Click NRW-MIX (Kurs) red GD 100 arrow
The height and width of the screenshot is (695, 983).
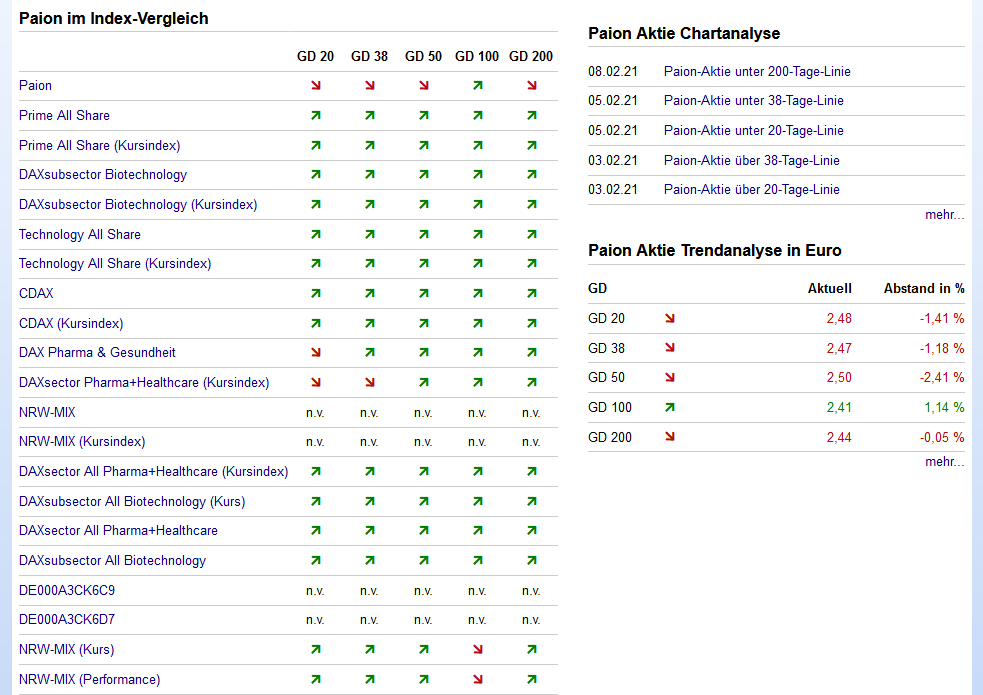[x=477, y=650]
